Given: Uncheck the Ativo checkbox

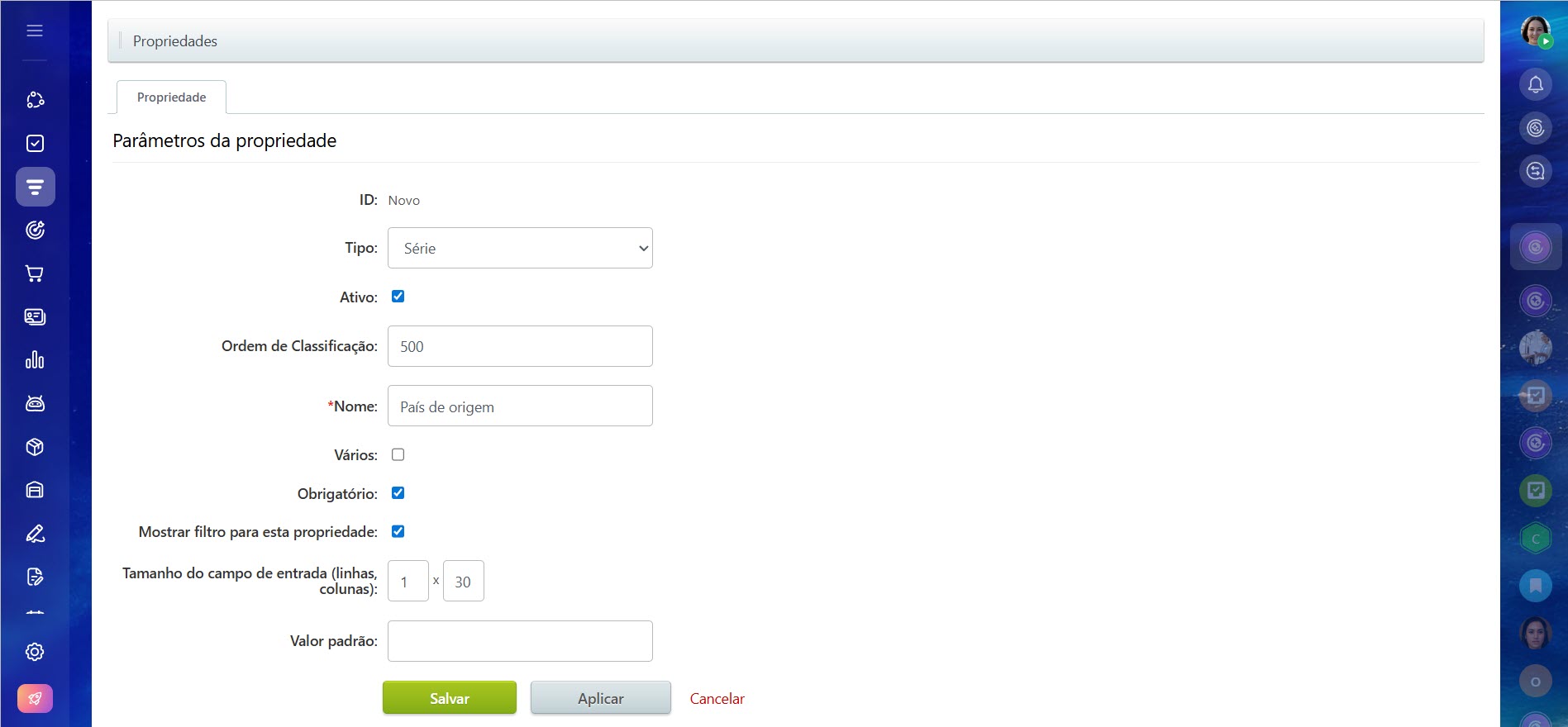Looking at the screenshot, I should [398, 297].
